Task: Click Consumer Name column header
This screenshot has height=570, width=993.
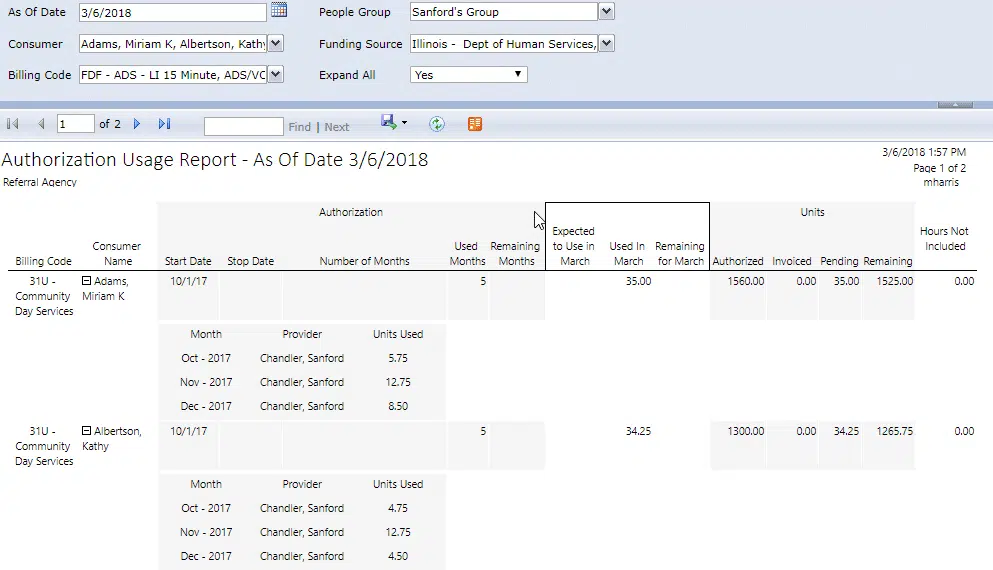Action: click(117, 254)
